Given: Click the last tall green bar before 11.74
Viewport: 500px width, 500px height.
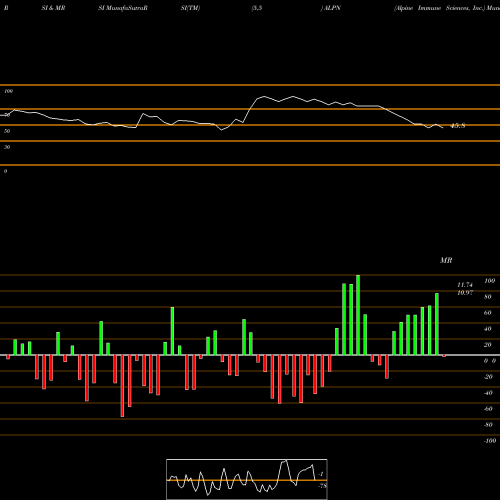Looking at the screenshot, I should click(x=437, y=324).
